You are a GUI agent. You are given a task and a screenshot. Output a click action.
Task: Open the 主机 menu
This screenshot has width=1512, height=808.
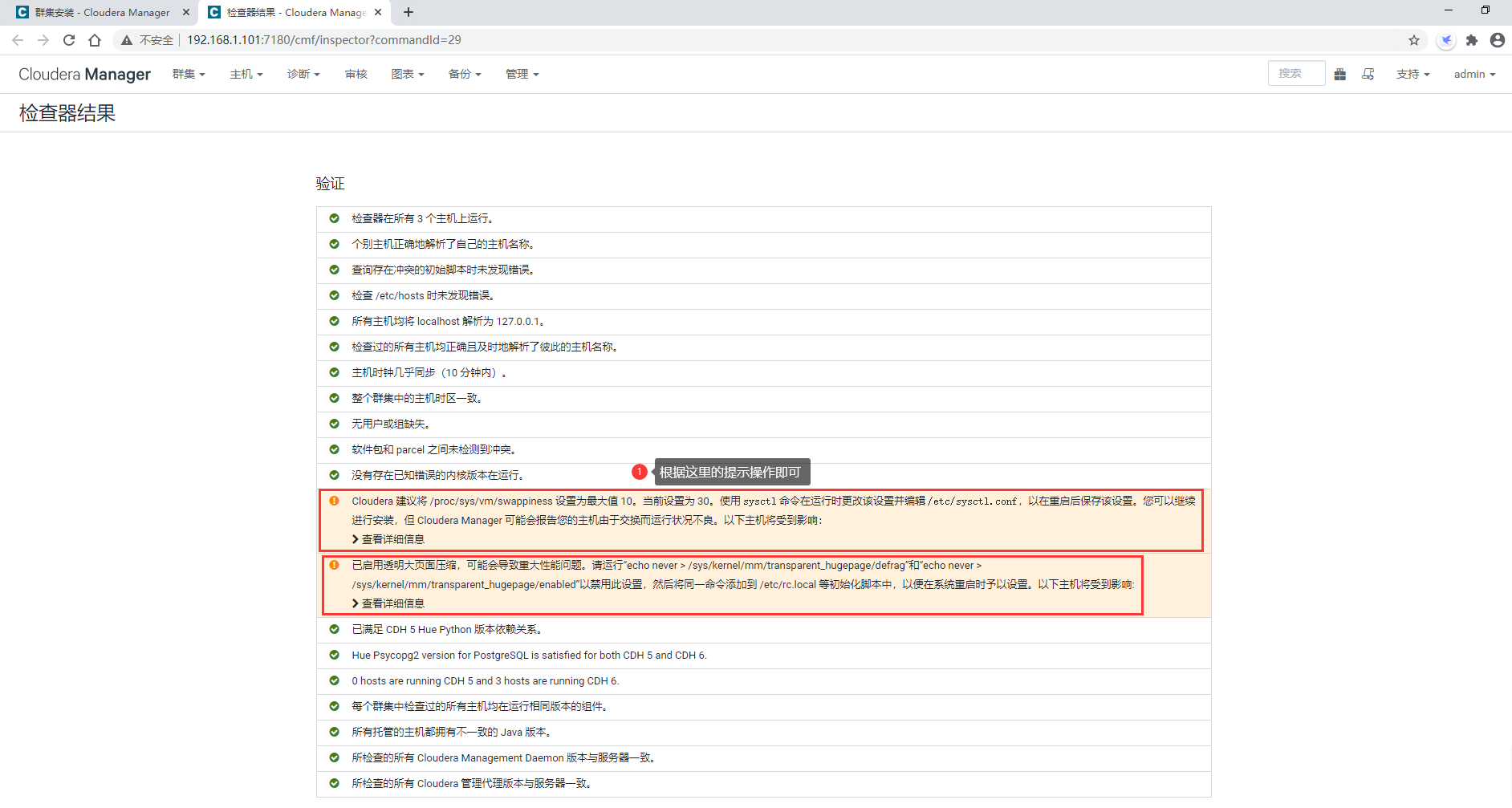click(x=246, y=74)
